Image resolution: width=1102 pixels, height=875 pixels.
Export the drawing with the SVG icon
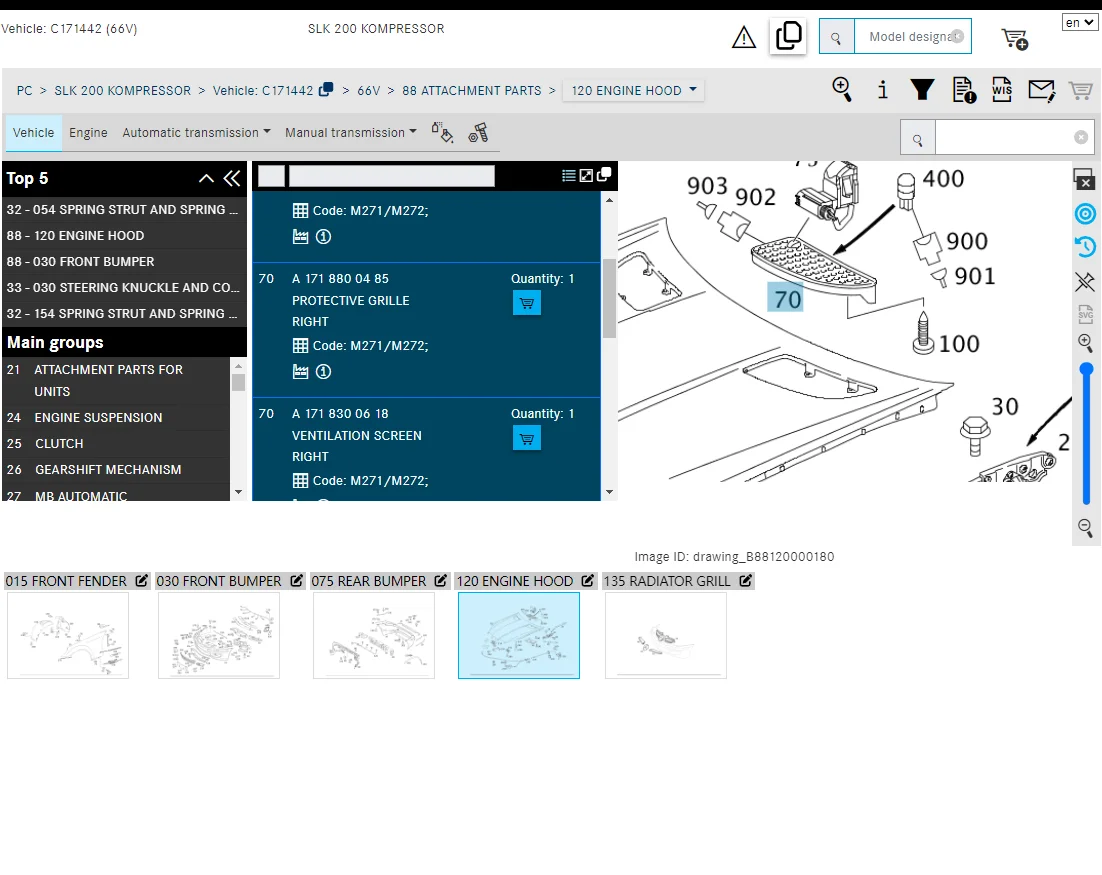click(x=1085, y=313)
